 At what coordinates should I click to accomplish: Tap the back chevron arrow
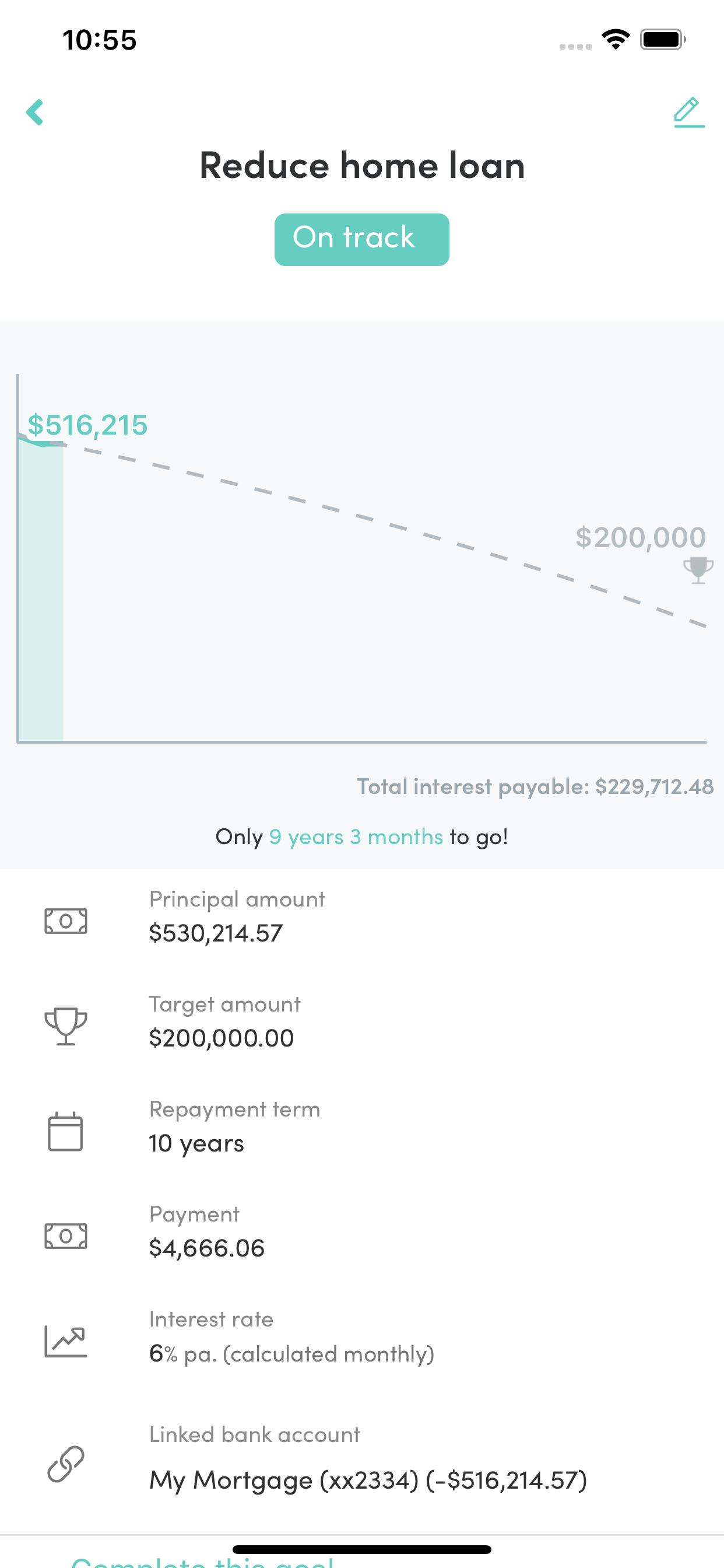point(34,112)
